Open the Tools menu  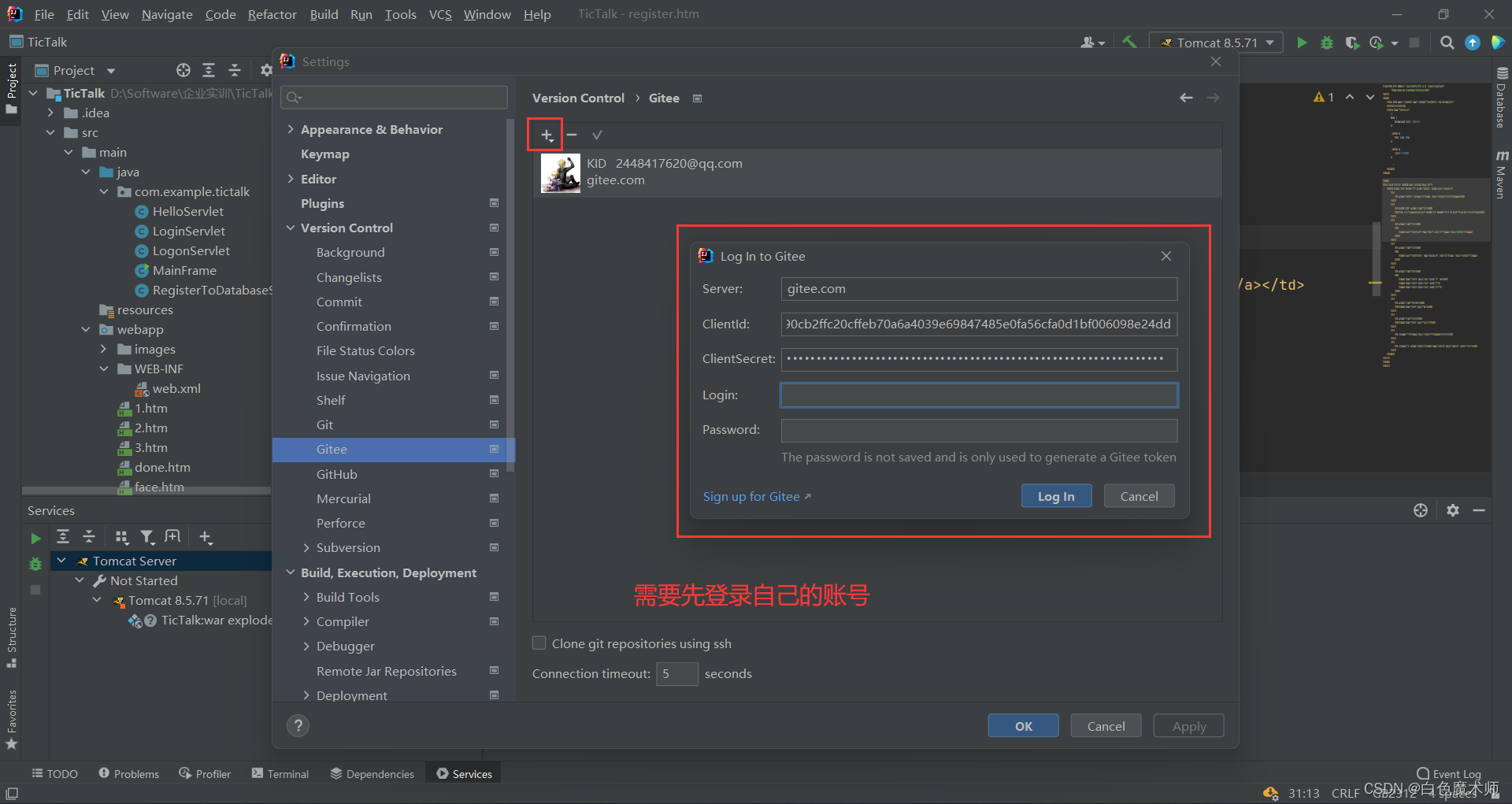click(400, 14)
